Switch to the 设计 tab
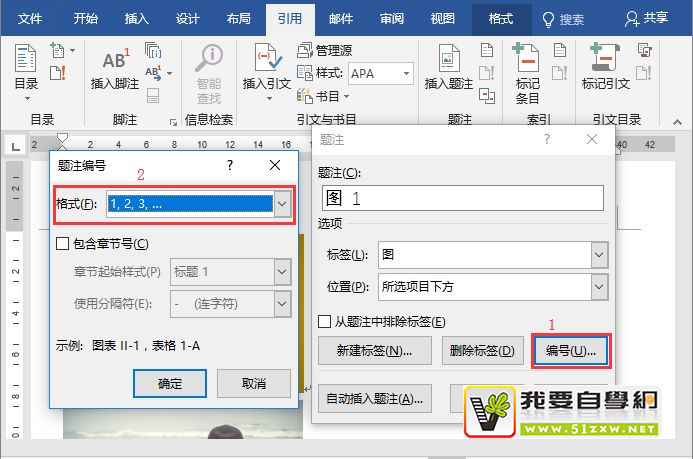 click(187, 19)
